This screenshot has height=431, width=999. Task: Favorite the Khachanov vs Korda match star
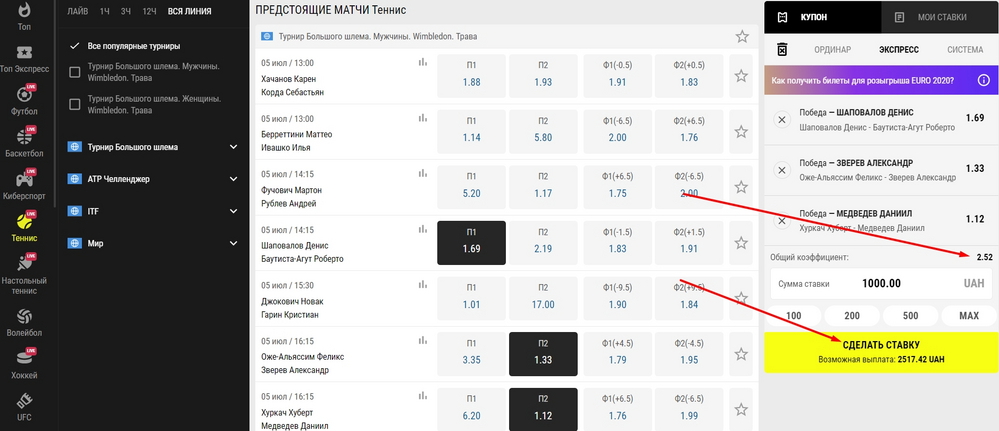click(x=741, y=75)
